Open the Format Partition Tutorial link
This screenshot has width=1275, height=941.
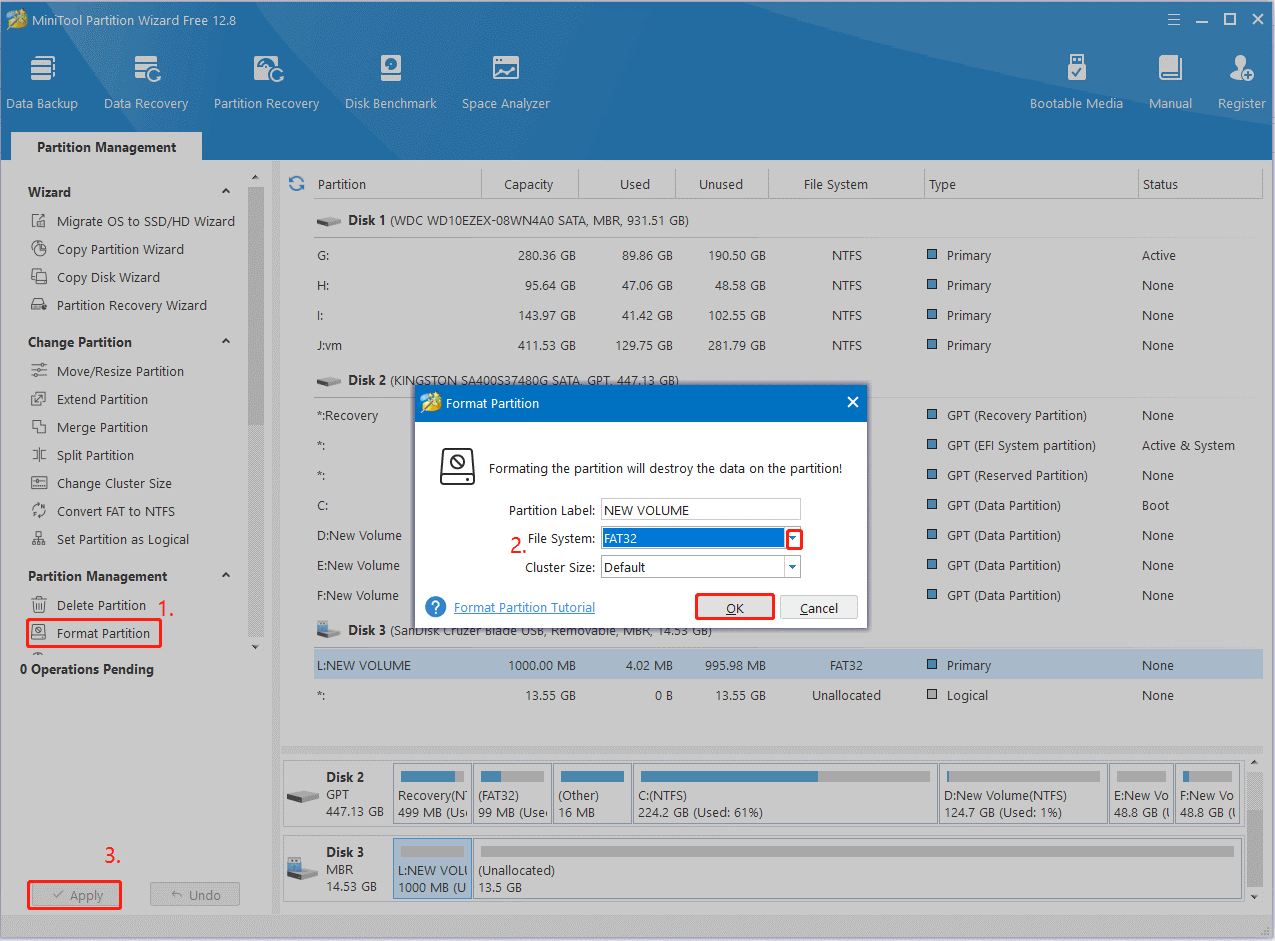[x=524, y=607]
